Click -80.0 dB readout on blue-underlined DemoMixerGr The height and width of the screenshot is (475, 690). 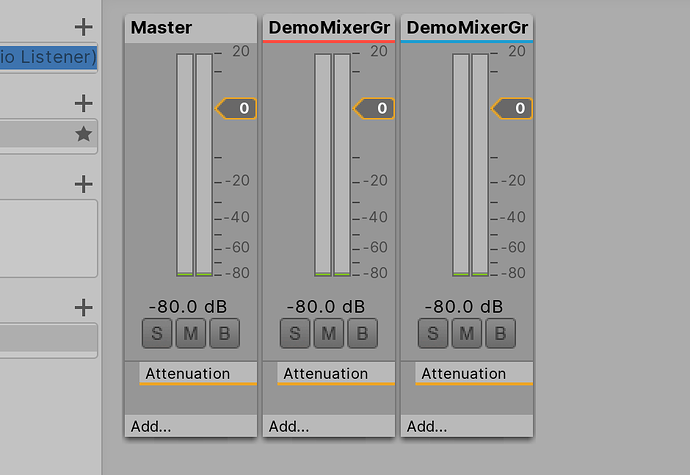click(x=464, y=306)
